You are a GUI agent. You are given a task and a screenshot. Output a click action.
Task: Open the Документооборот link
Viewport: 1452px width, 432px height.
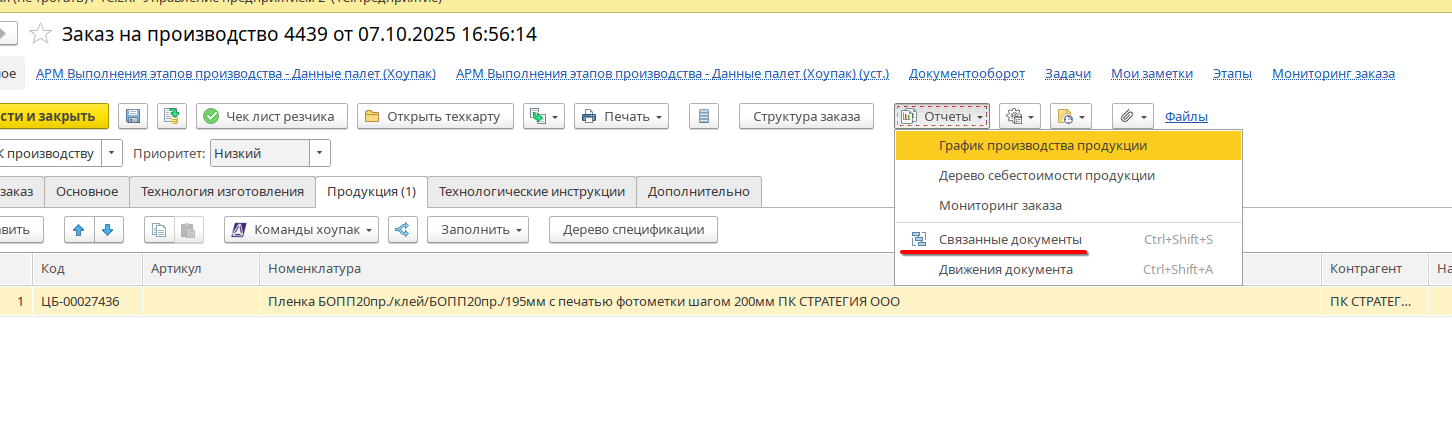click(966, 73)
